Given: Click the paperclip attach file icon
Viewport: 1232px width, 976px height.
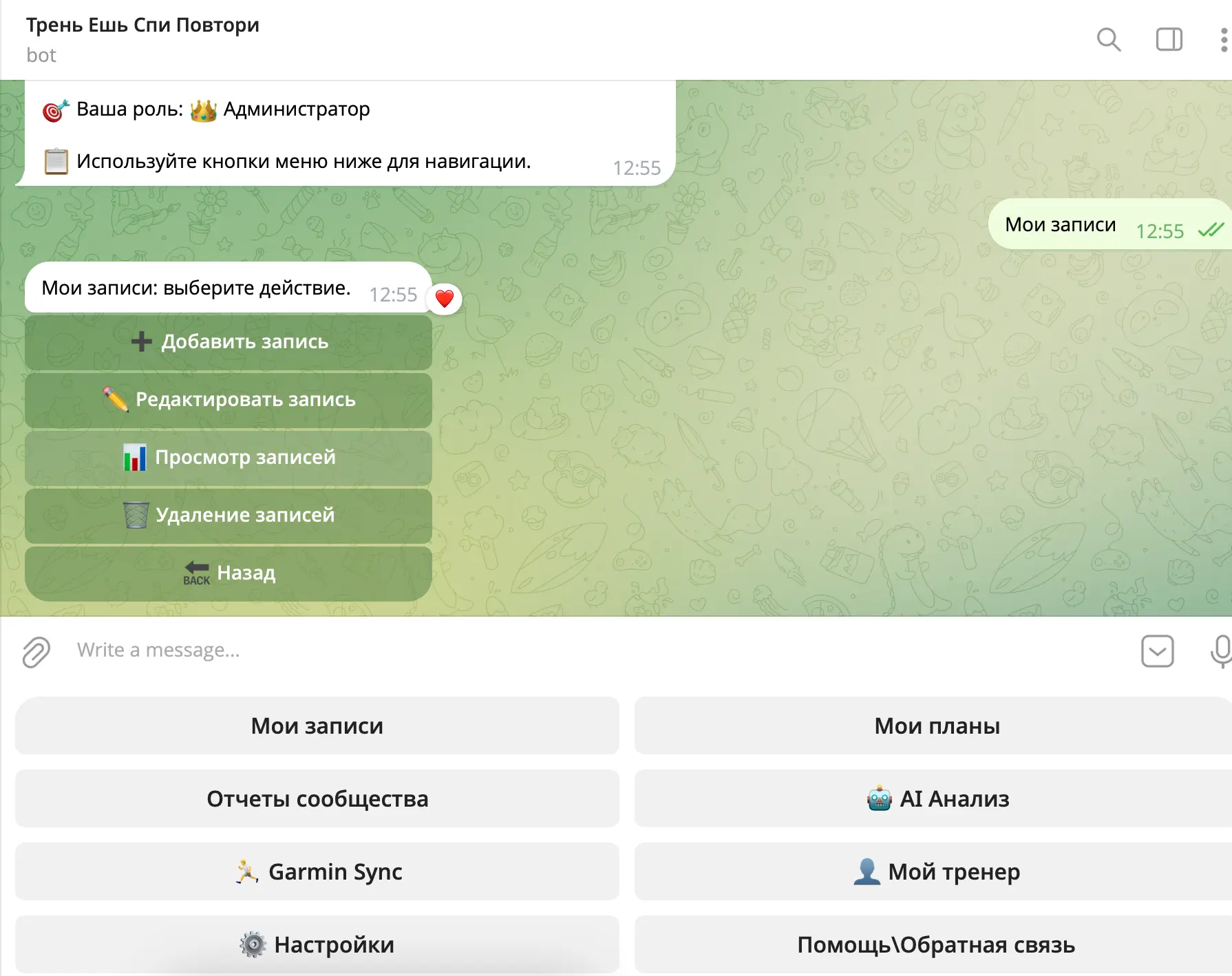Looking at the screenshot, I should tap(36, 651).
